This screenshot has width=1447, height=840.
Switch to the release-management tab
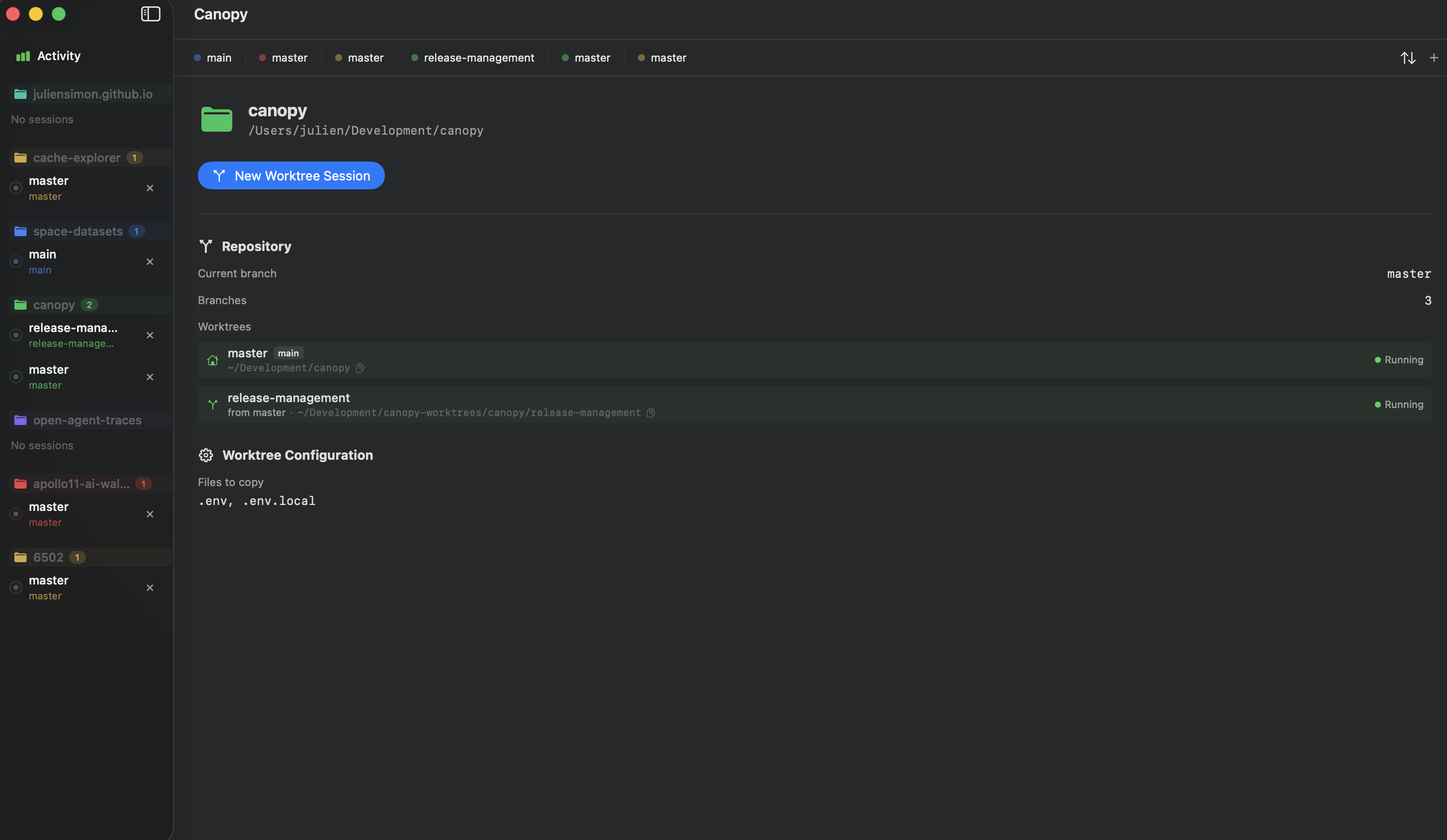472,58
